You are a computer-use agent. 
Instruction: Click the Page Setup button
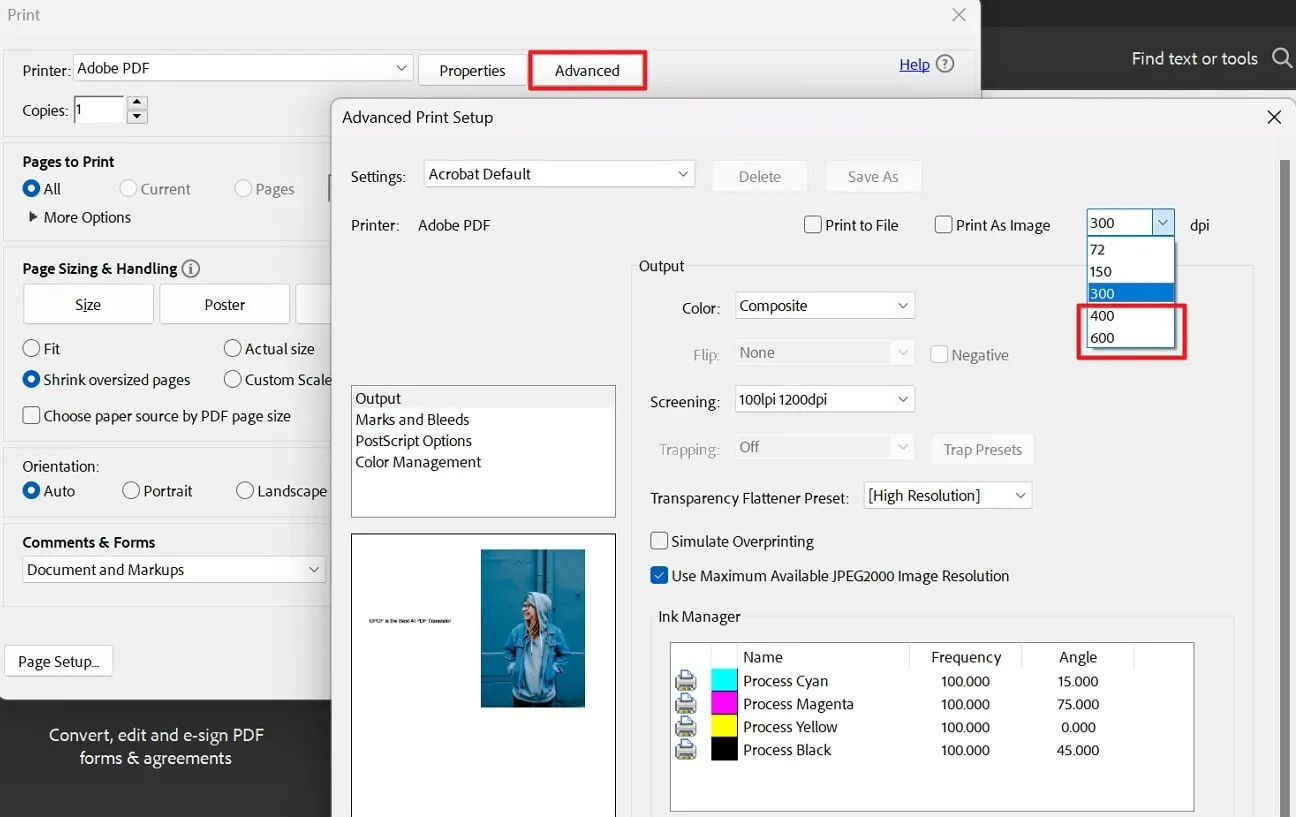tap(58, 661)
